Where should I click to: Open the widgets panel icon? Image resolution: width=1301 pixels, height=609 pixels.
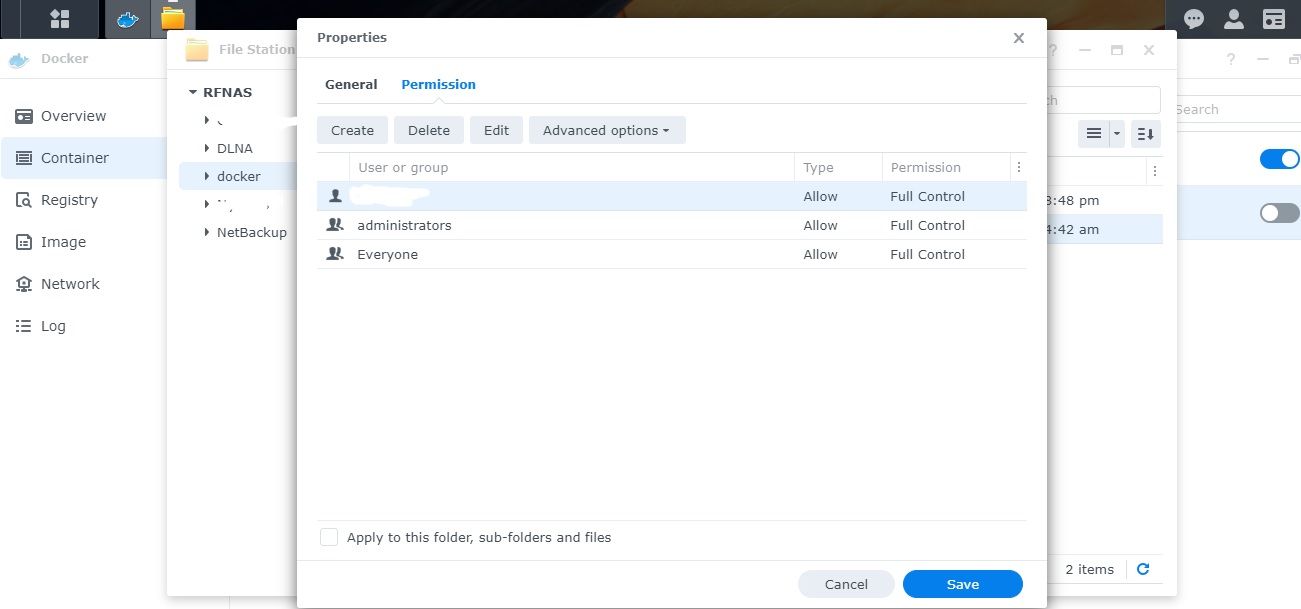(1273, 19)
